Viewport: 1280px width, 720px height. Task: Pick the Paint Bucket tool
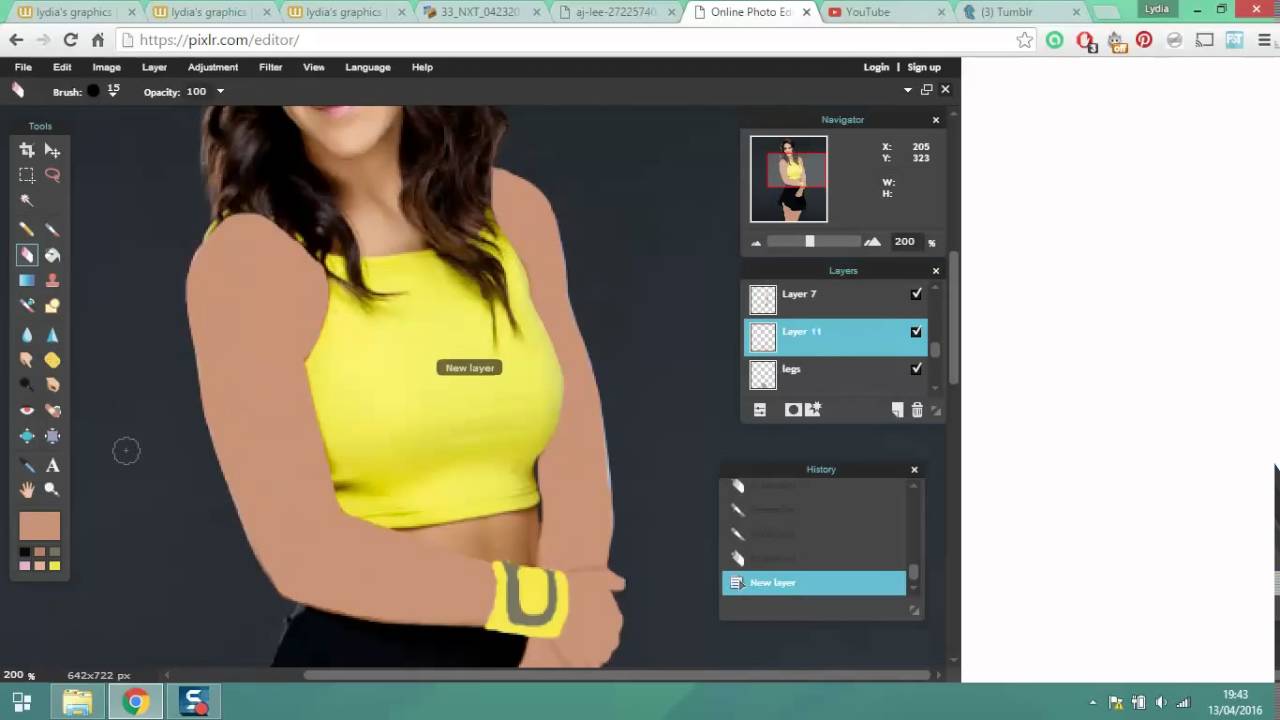52,256
